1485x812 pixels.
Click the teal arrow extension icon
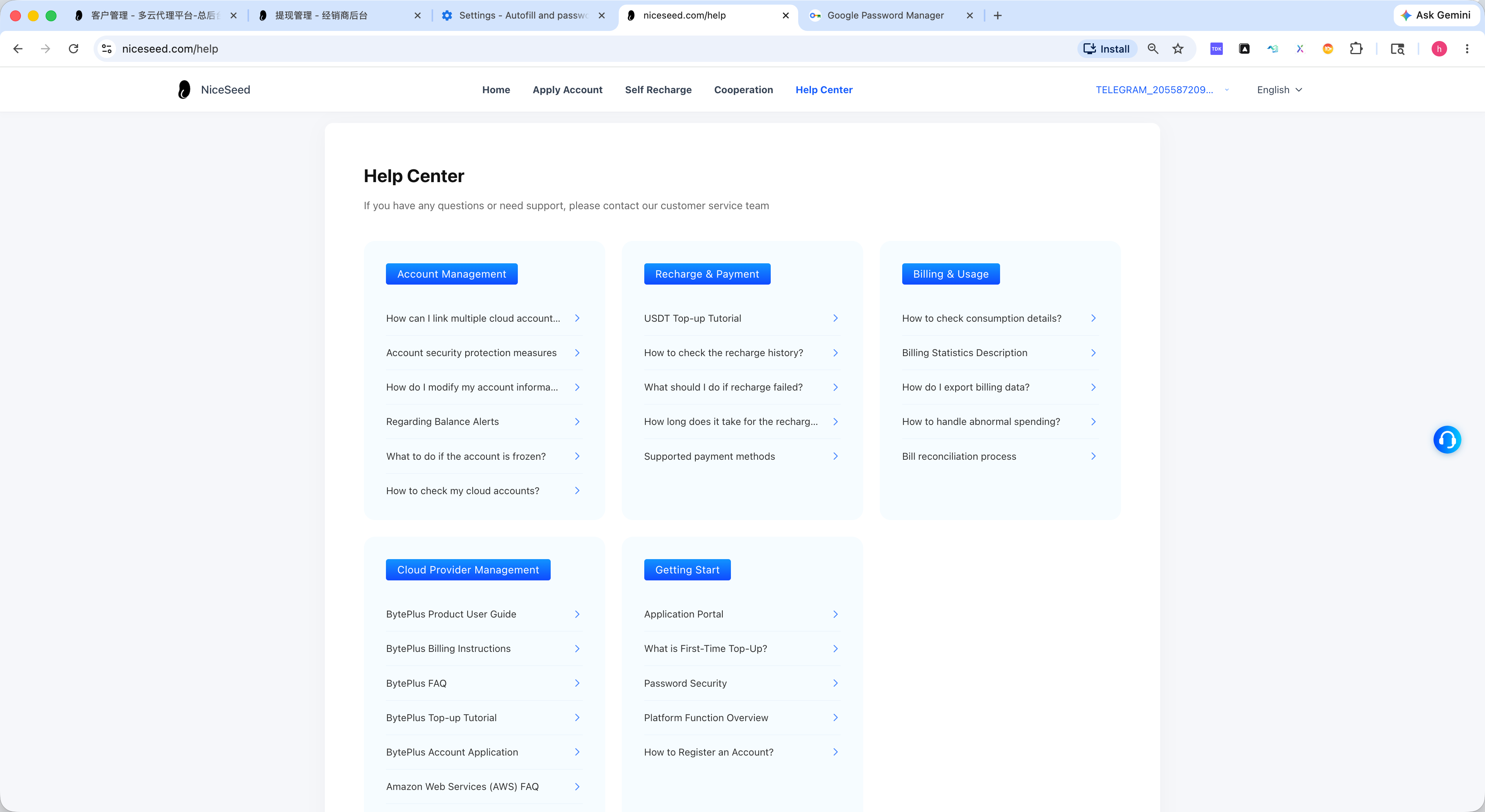(1272, 49)
